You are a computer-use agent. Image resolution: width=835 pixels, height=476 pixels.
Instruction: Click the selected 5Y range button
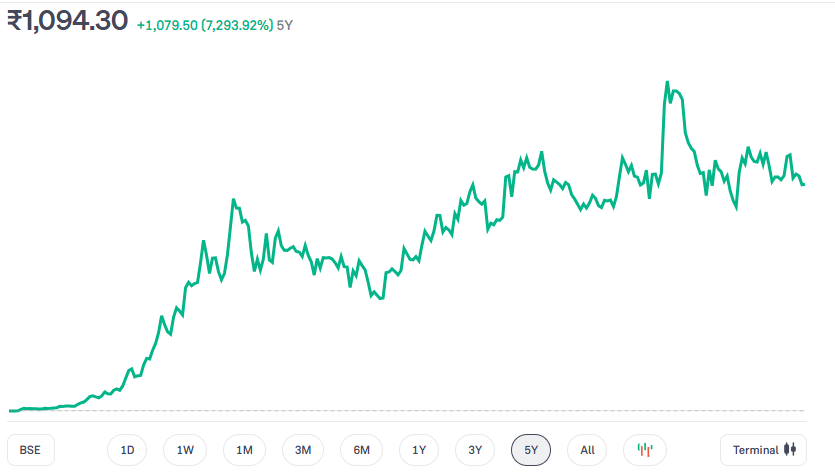click(531, 450)
